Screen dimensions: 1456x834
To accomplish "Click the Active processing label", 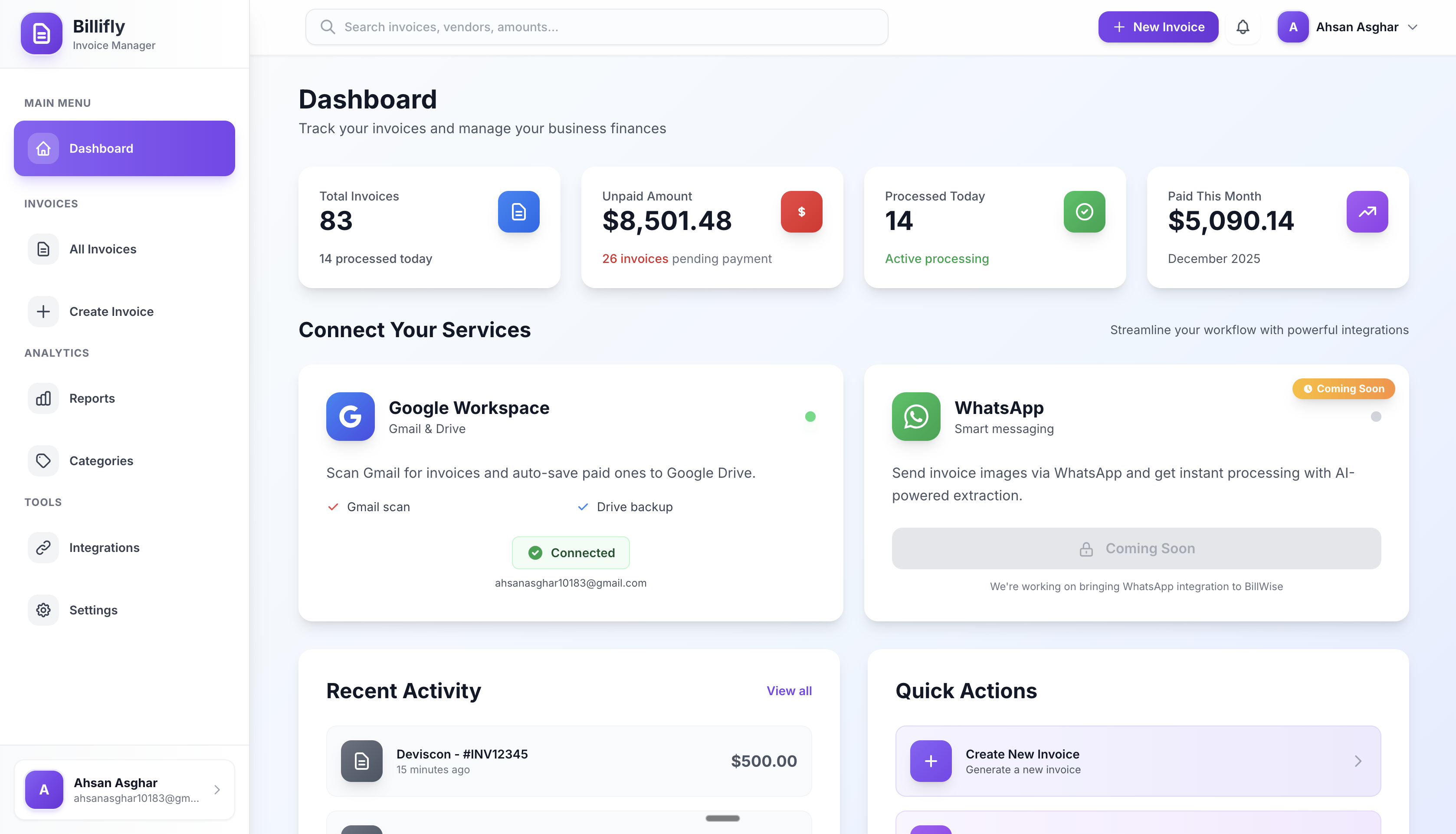I will pyautogui.click(x=937, y=259).
